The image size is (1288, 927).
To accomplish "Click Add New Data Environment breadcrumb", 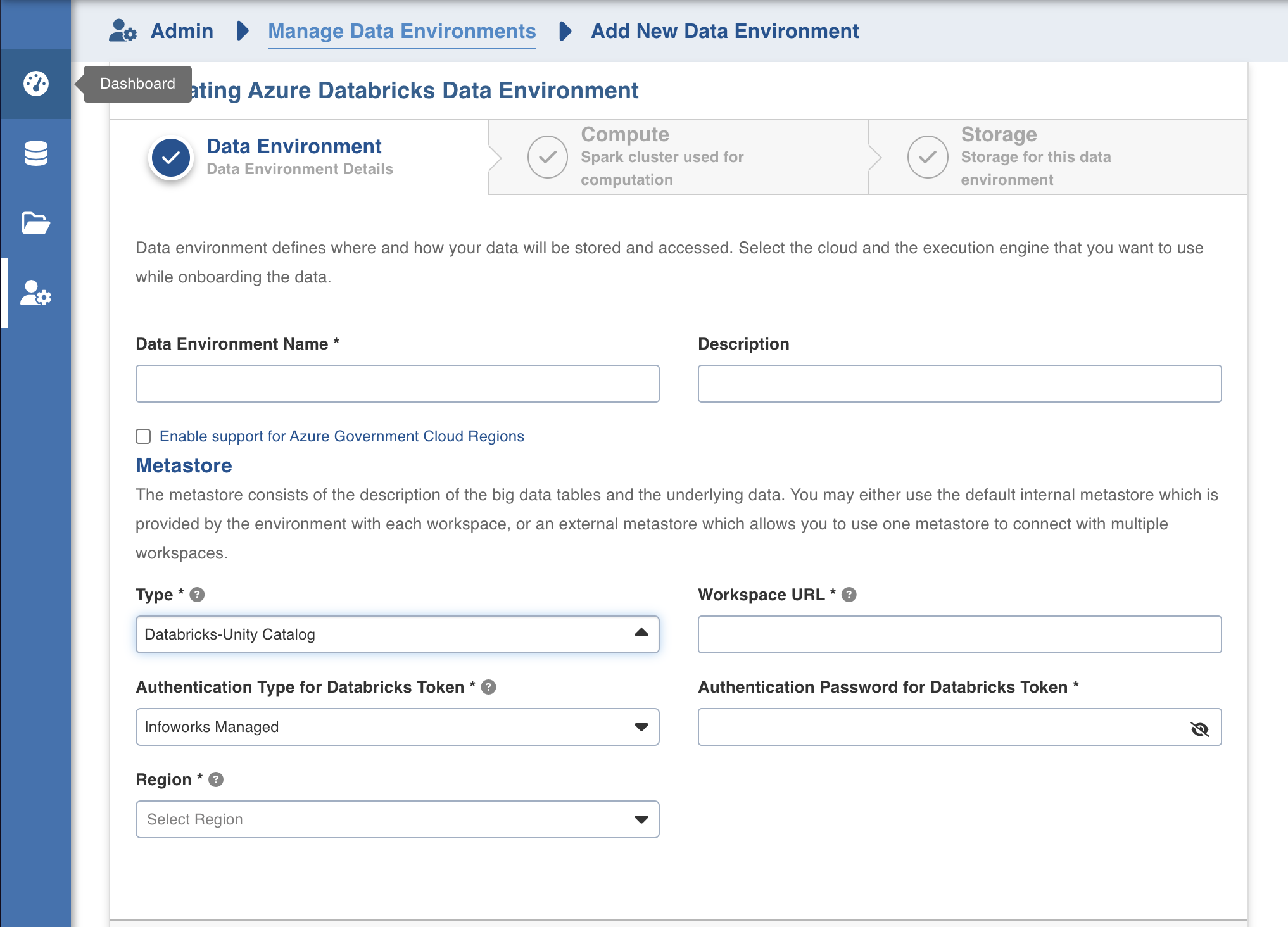I will pos(724,31).
